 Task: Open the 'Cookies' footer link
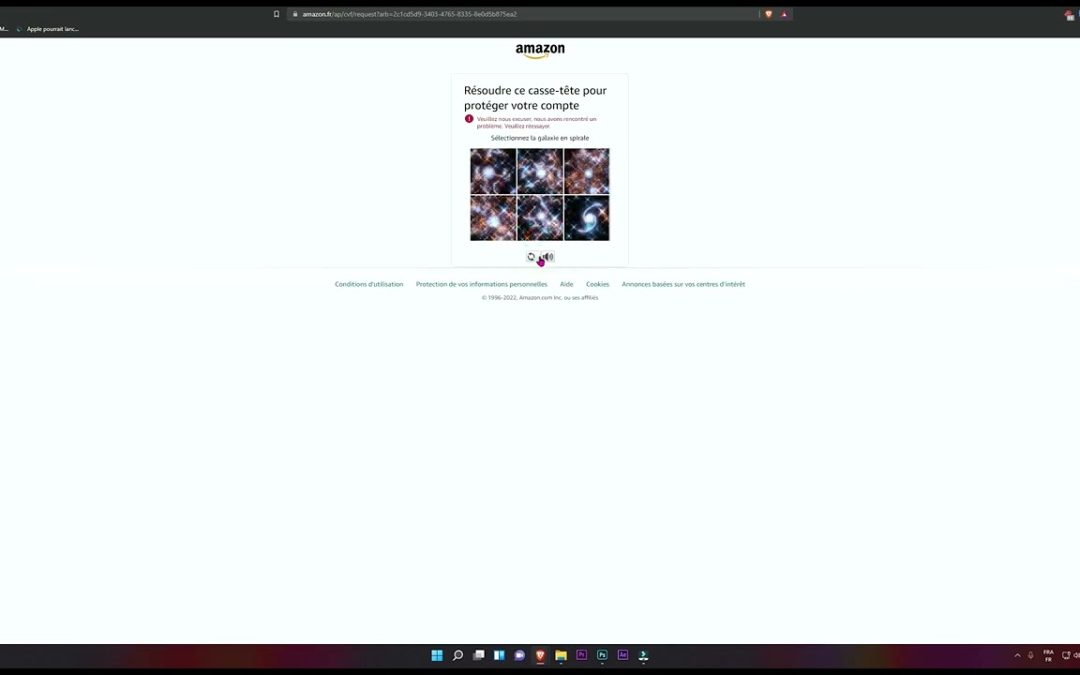click(597, 284)
